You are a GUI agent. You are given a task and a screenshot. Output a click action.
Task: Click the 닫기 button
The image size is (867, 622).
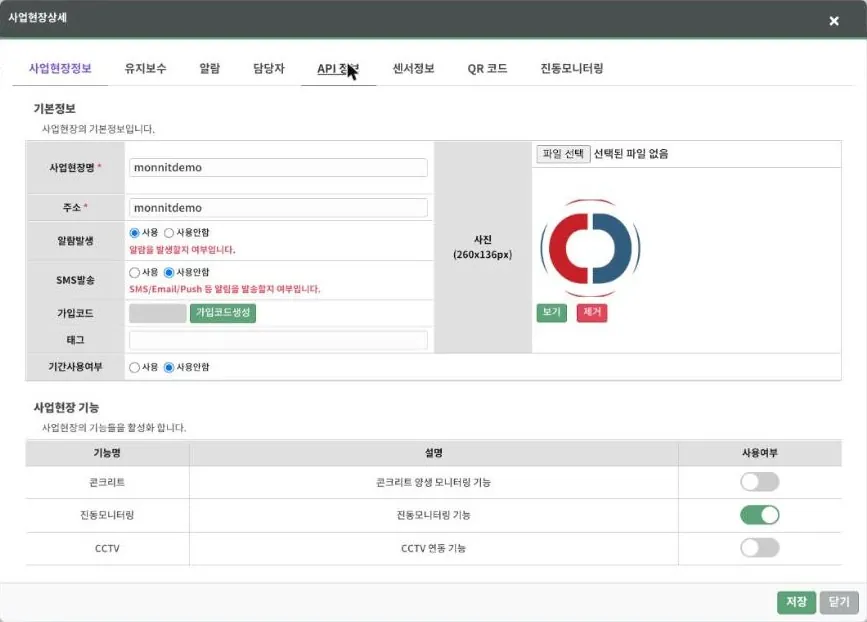pyautogui.click(x=839, y=602)
